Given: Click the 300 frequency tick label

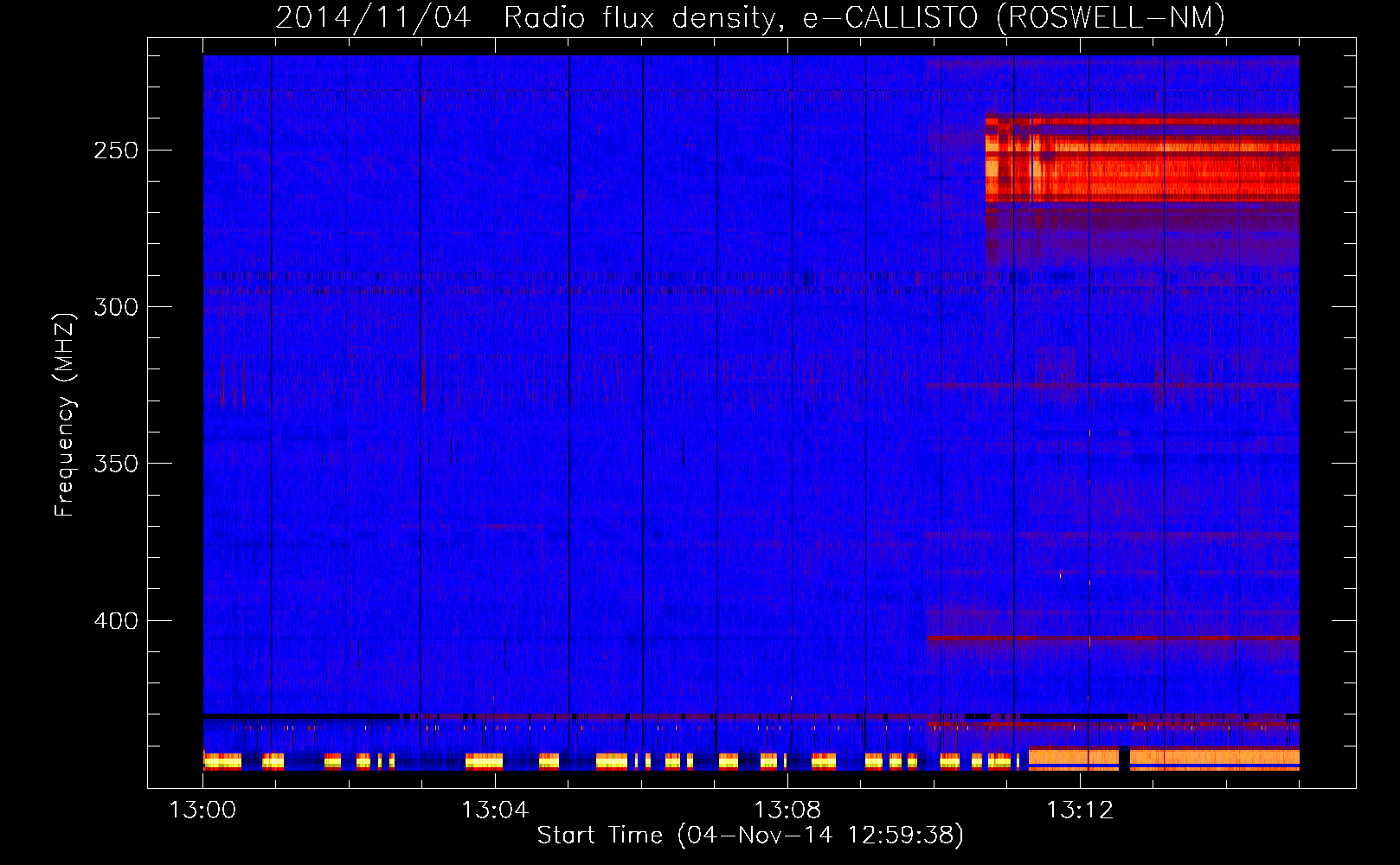Looking at the screenshot, I should [x=116, y=307].
